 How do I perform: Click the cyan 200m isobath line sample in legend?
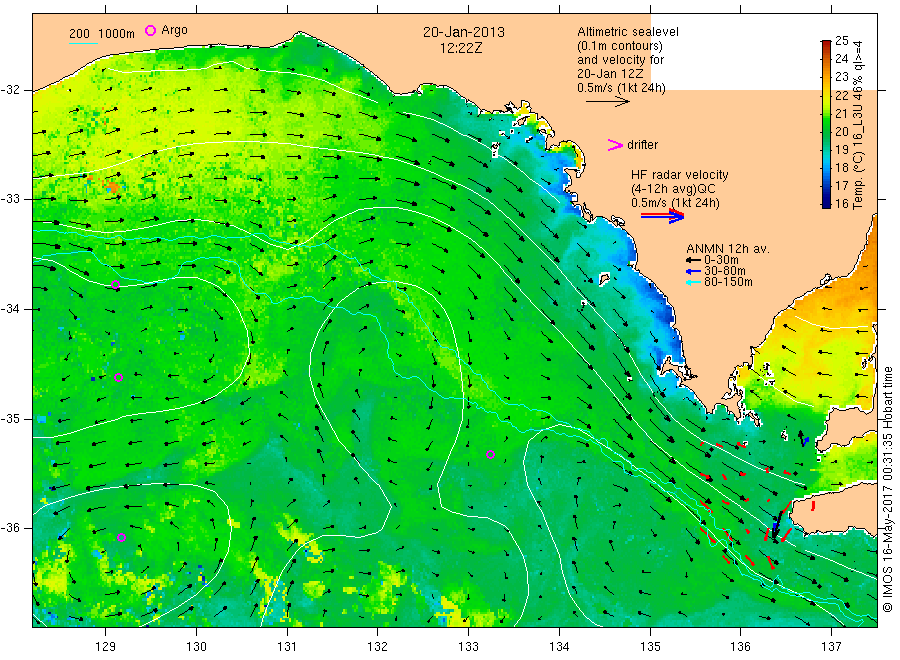point(83,43)
